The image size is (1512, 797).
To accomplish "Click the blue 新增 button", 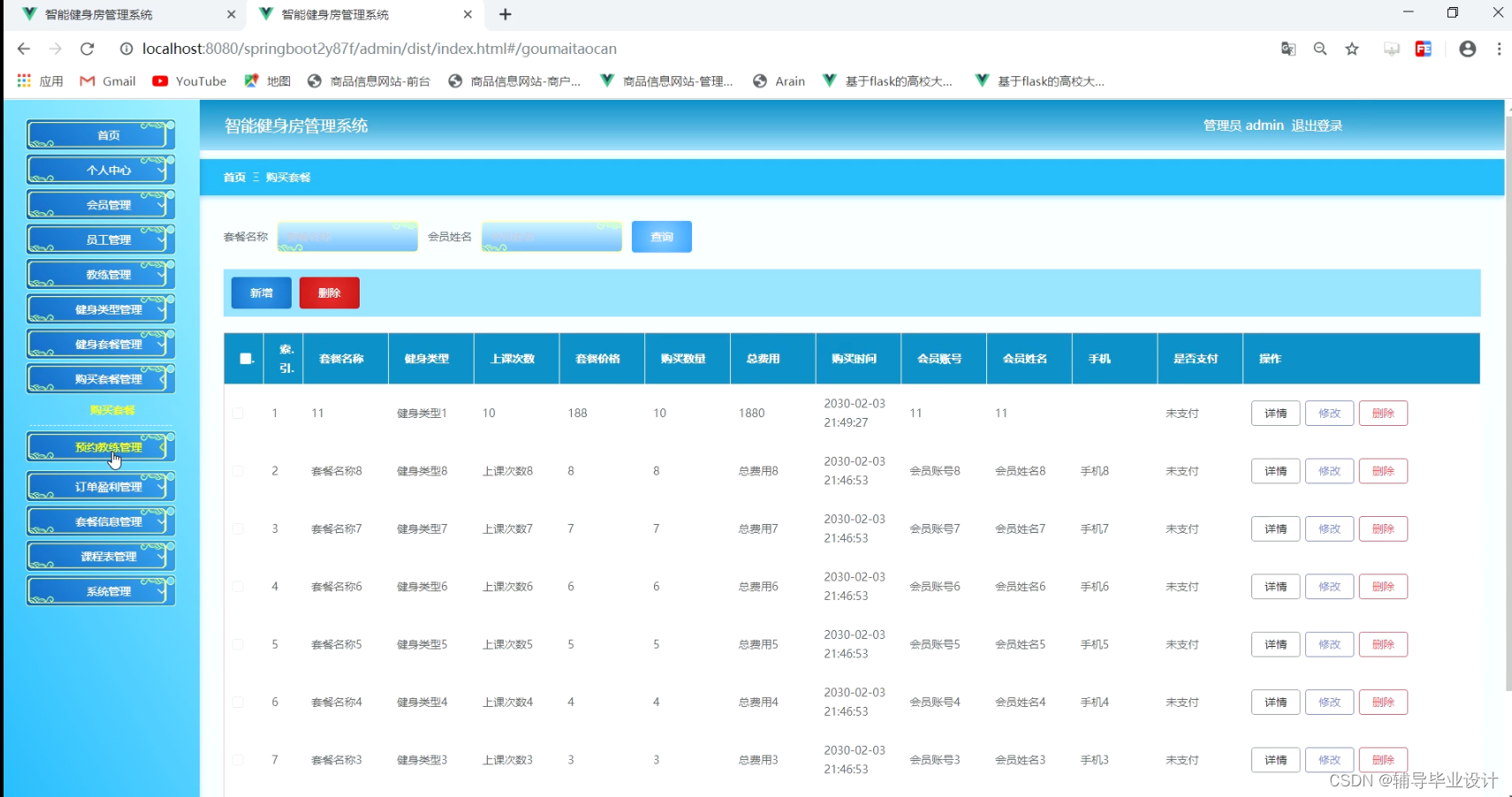I will click(x=262, y=292).
